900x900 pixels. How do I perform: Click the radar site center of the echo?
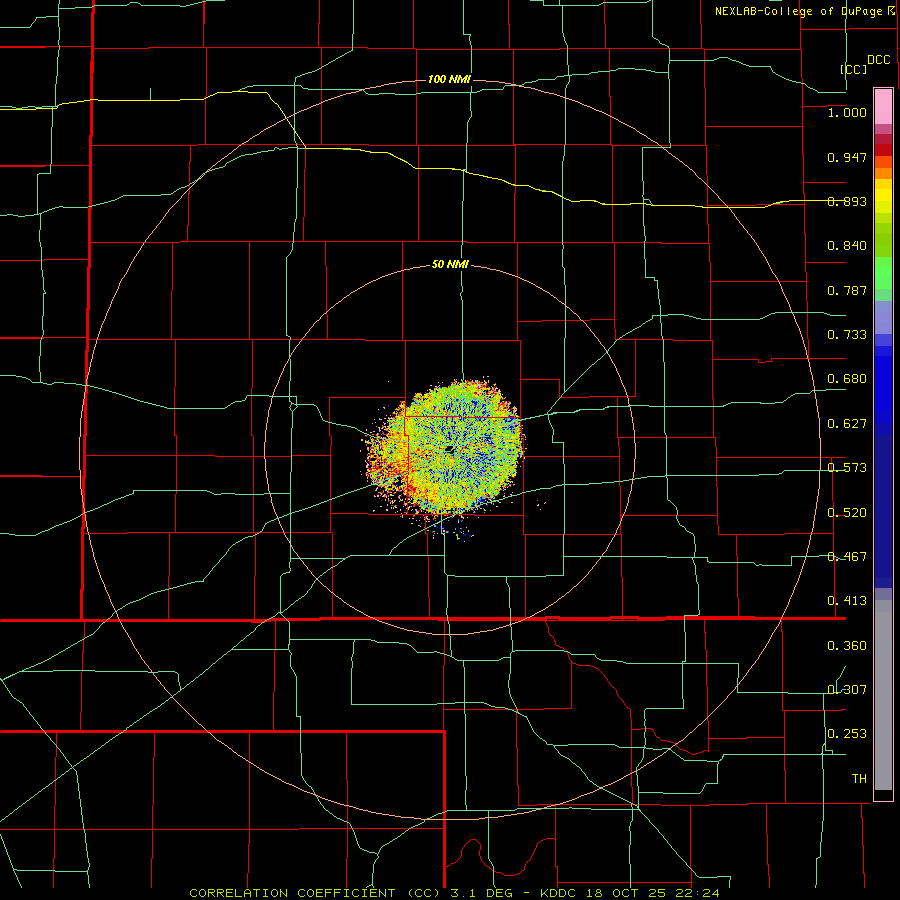coord(450,450)
